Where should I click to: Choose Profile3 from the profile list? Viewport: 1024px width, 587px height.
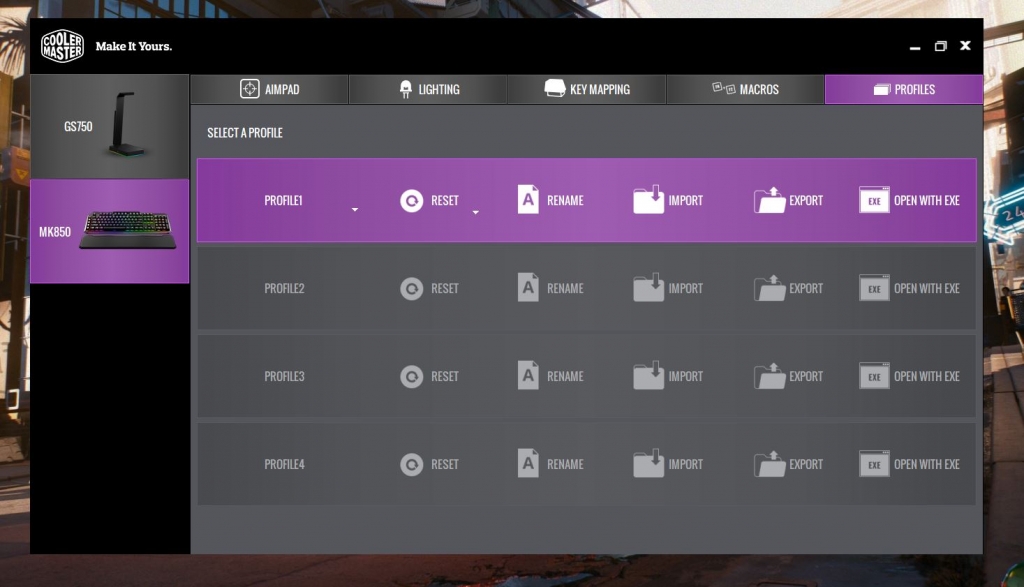point(284,376)
